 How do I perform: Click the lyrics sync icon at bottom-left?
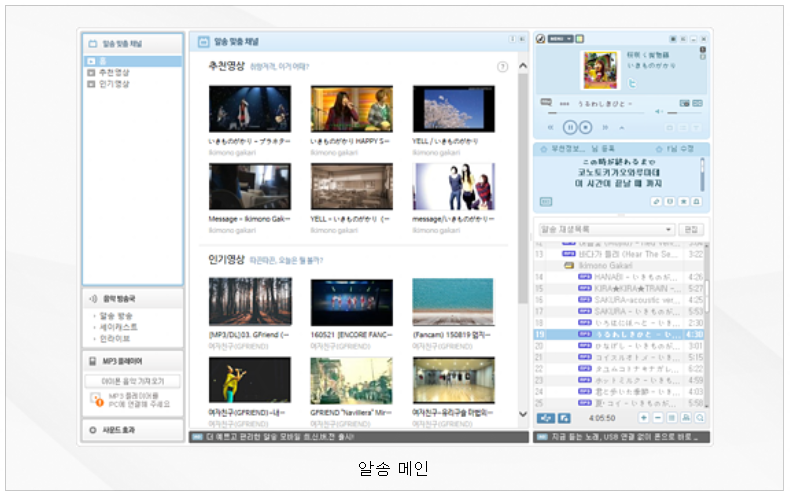tap(546, 202)
